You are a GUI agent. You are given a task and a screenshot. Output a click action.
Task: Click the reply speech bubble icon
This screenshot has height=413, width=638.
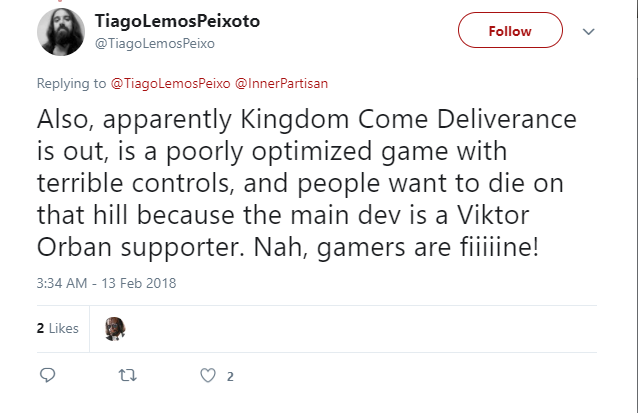coord(47,375)
